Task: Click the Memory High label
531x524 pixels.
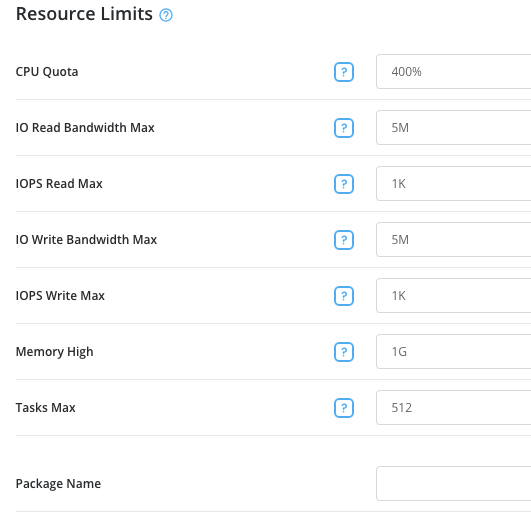Action: pyautogui.click(x=55, y=352)
